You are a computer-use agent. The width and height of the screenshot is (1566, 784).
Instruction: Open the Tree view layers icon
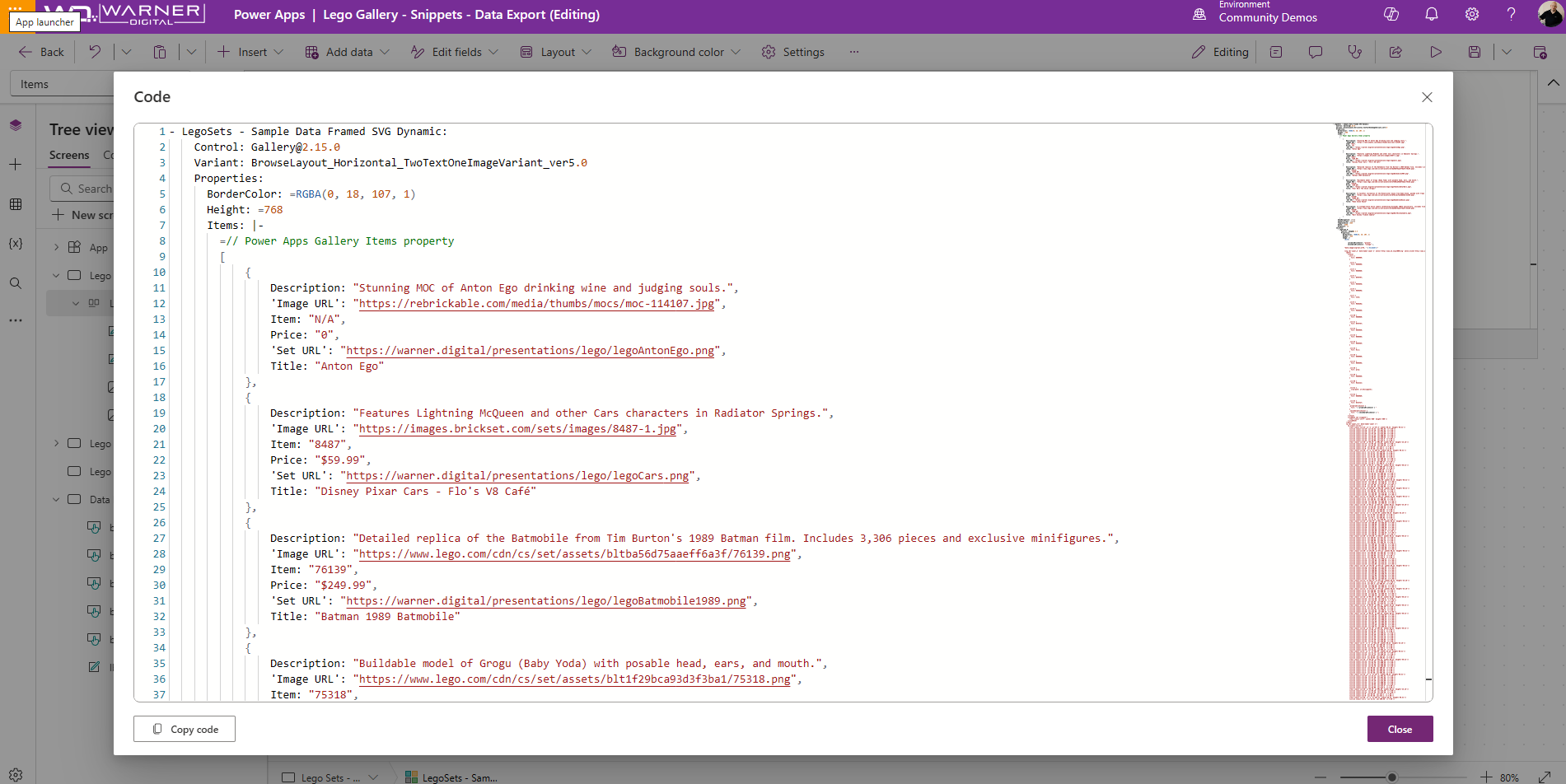[x=16, y=125]
